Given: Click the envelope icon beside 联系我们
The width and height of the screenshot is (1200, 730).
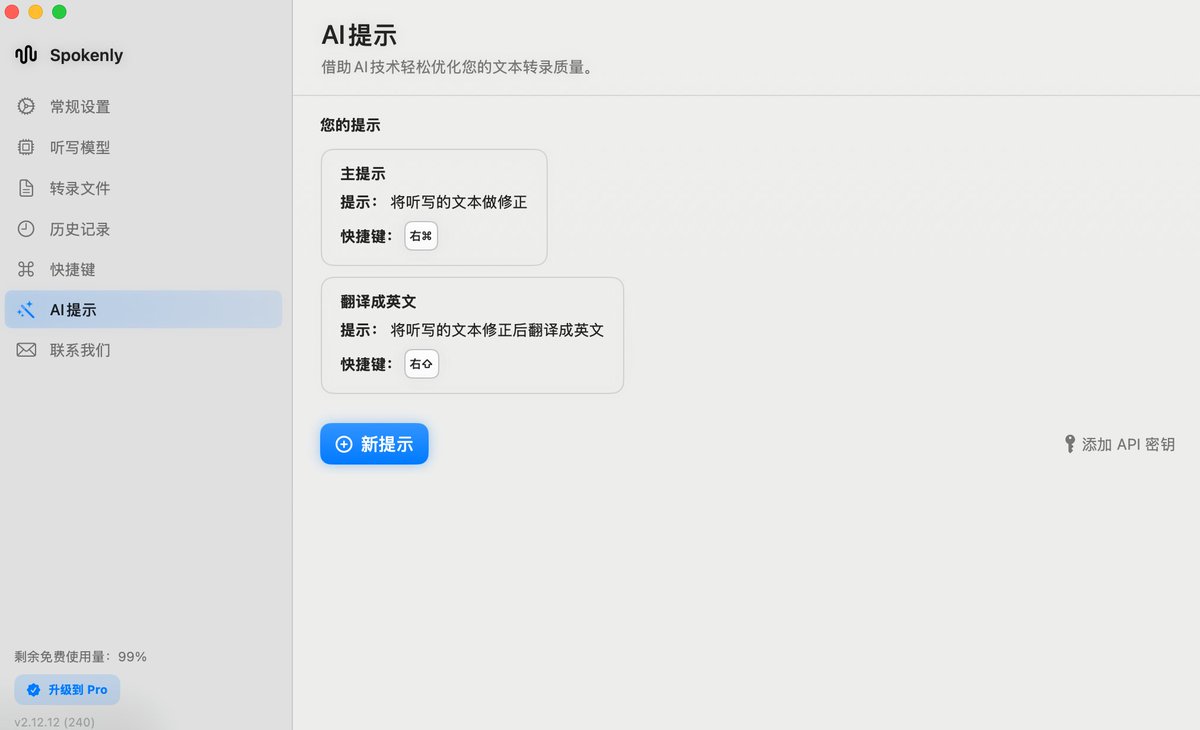Looking at the screenshot, I should (x=26, y=351).
